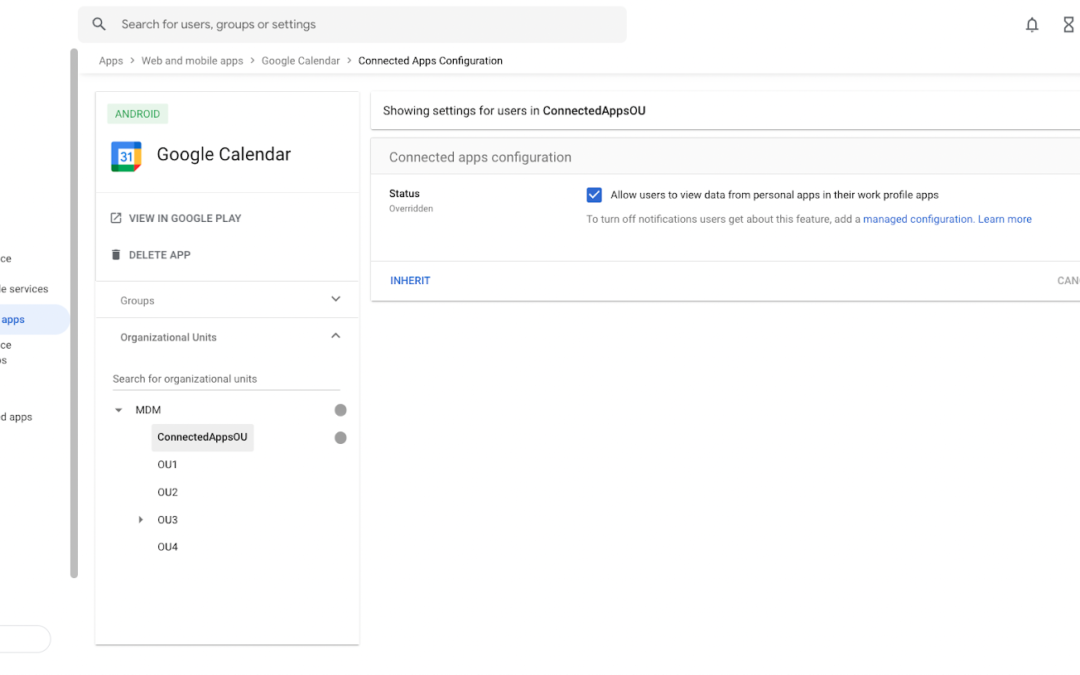Open the Learn more link

tap(1005, 219)
